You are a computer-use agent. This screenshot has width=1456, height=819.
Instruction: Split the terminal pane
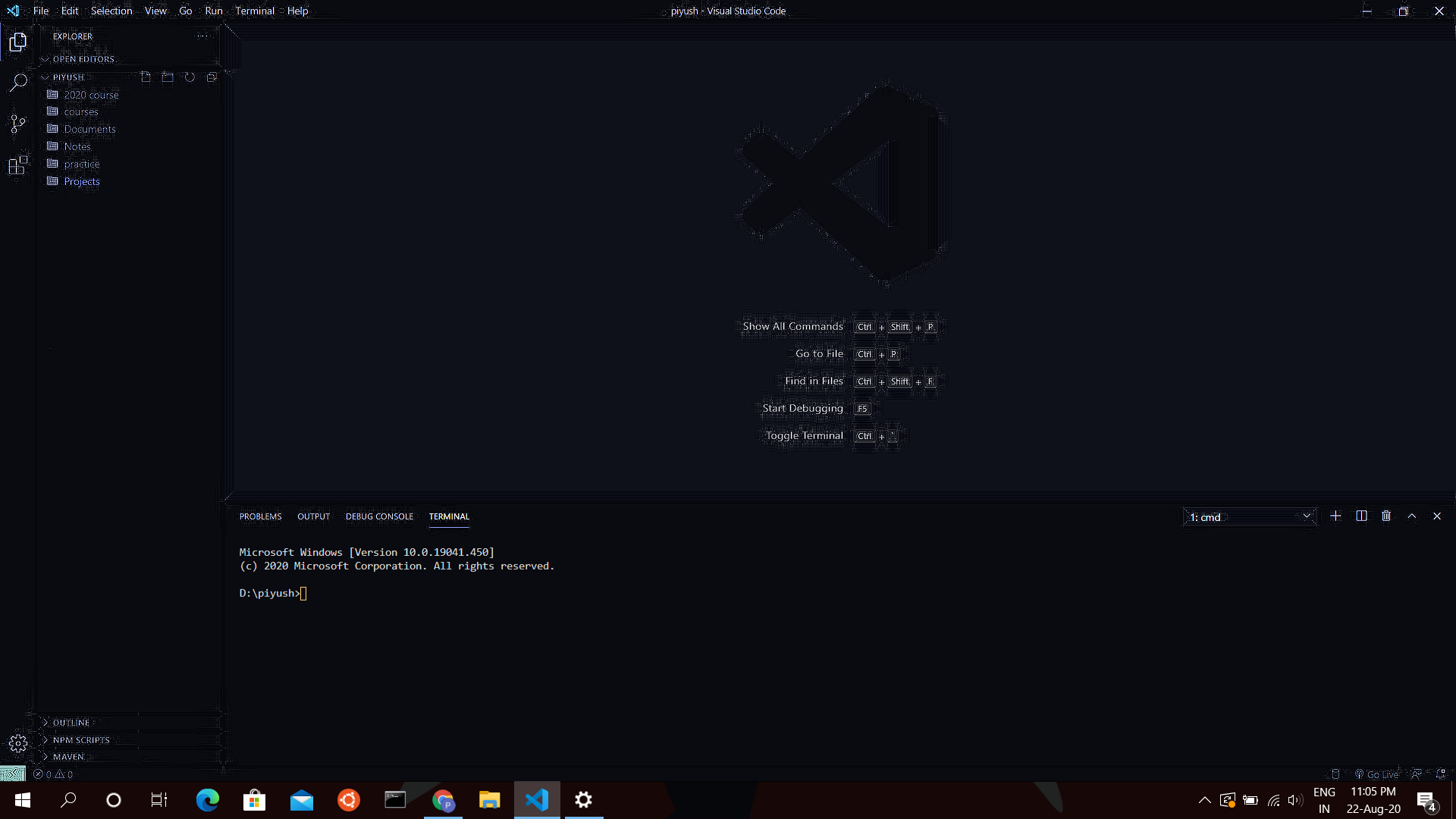pyautogui.click(x=1361, y=516)
